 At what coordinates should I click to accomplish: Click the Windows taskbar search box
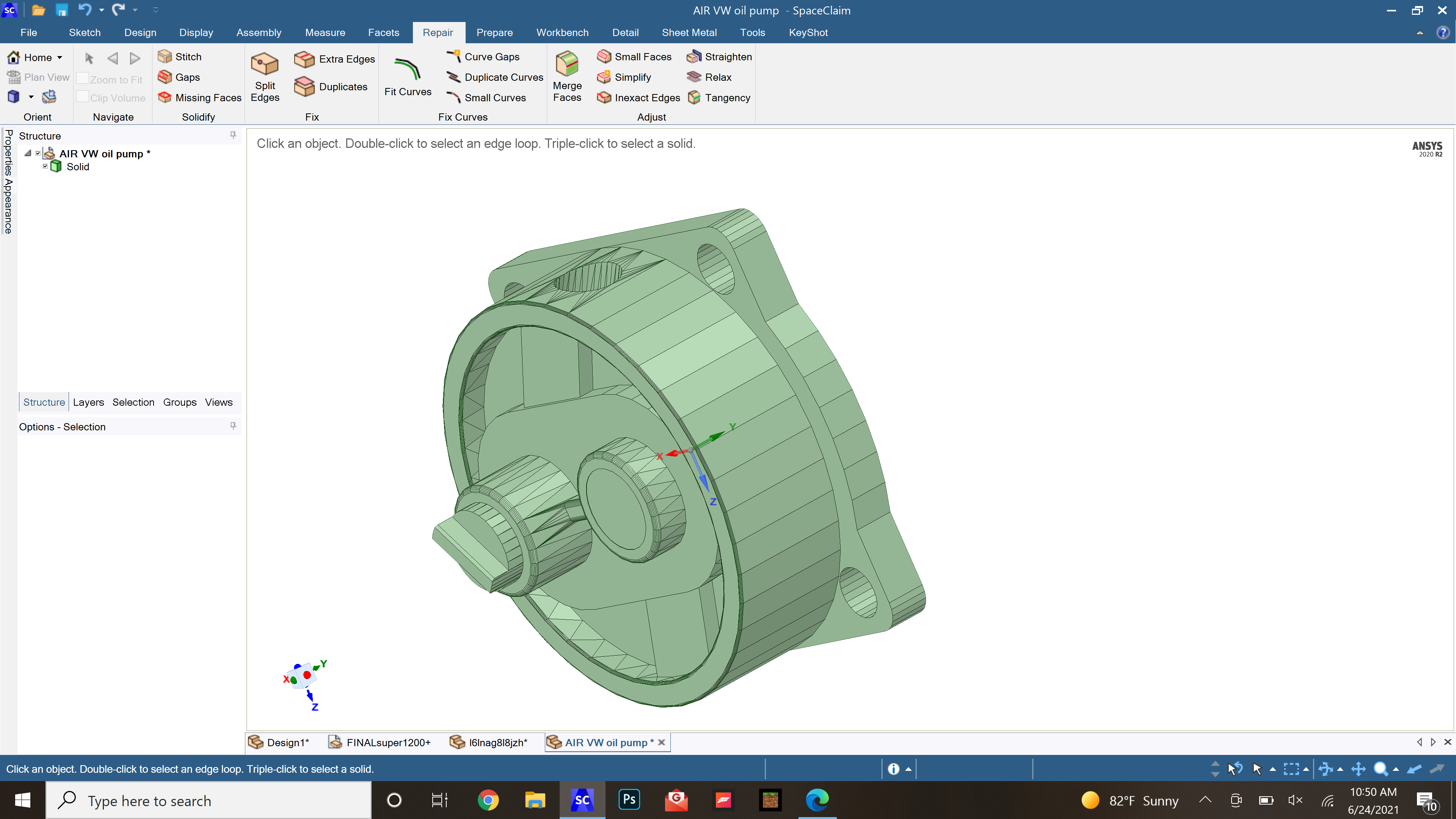[208, 800]
